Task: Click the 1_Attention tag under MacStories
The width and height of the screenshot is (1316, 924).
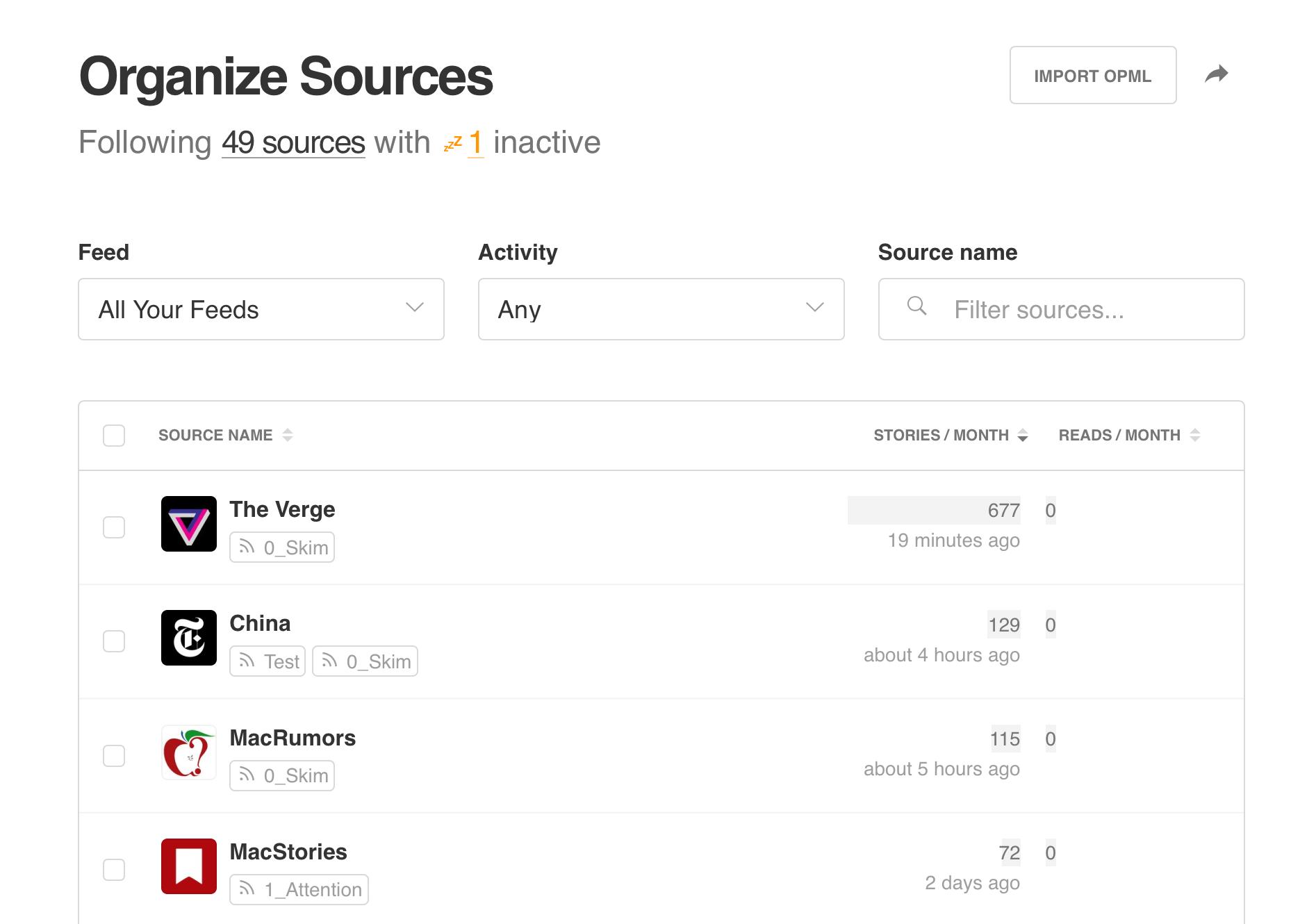Action: [x=299, y=890]
